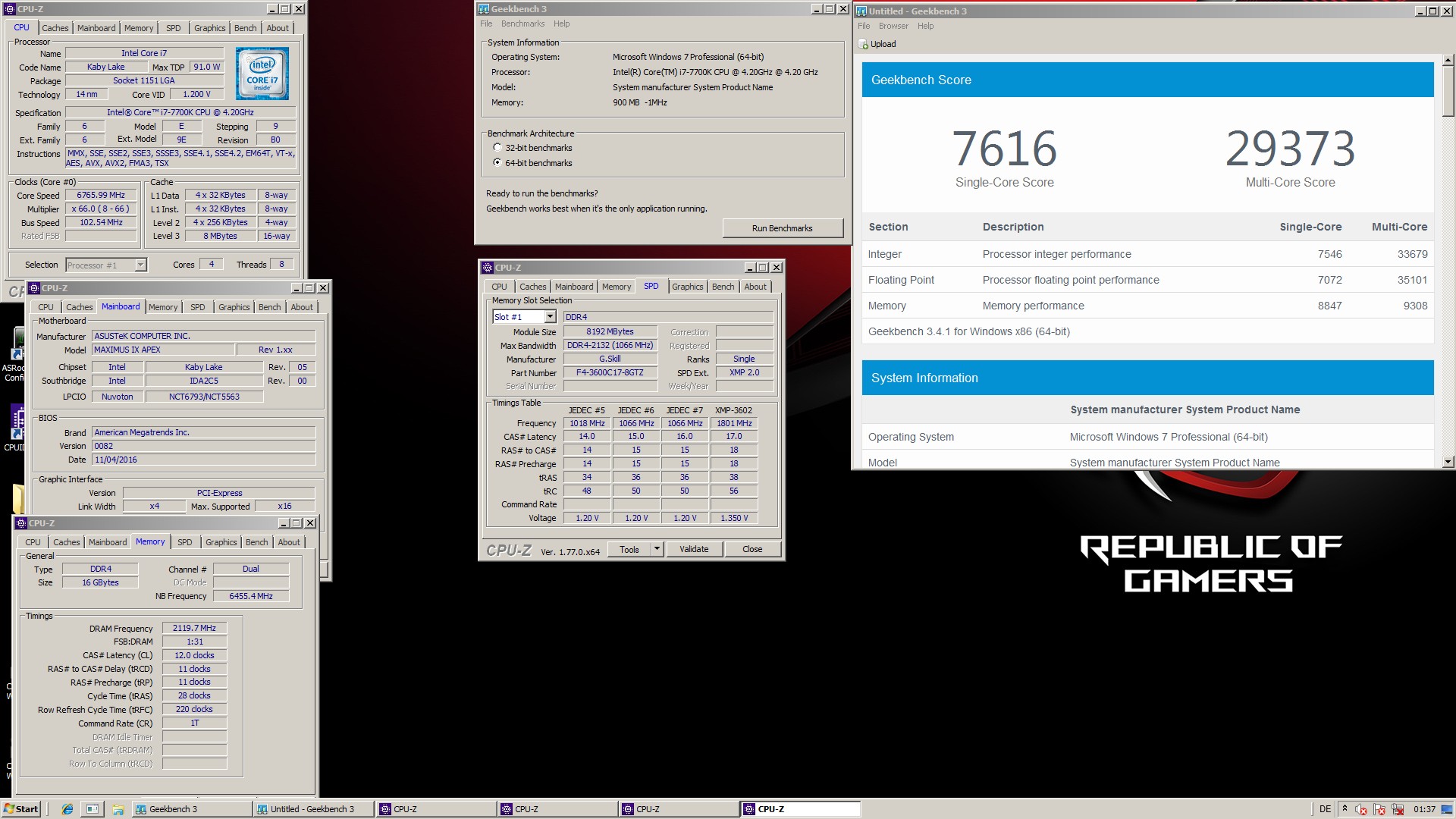Click the Intel Core i7 logo badge
The width and height of the screenshot is (1456, 819).
pyautogui.click(x=262, y=74)
